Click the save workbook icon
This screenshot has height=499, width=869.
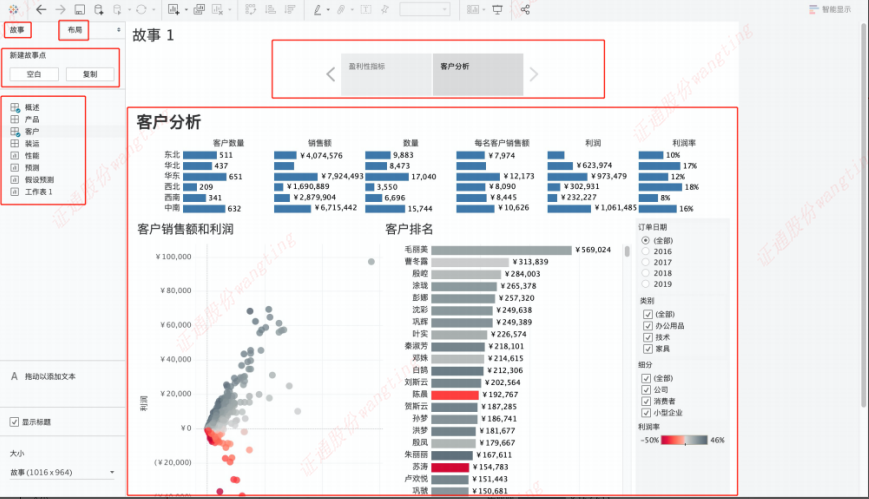pos(80,9)
